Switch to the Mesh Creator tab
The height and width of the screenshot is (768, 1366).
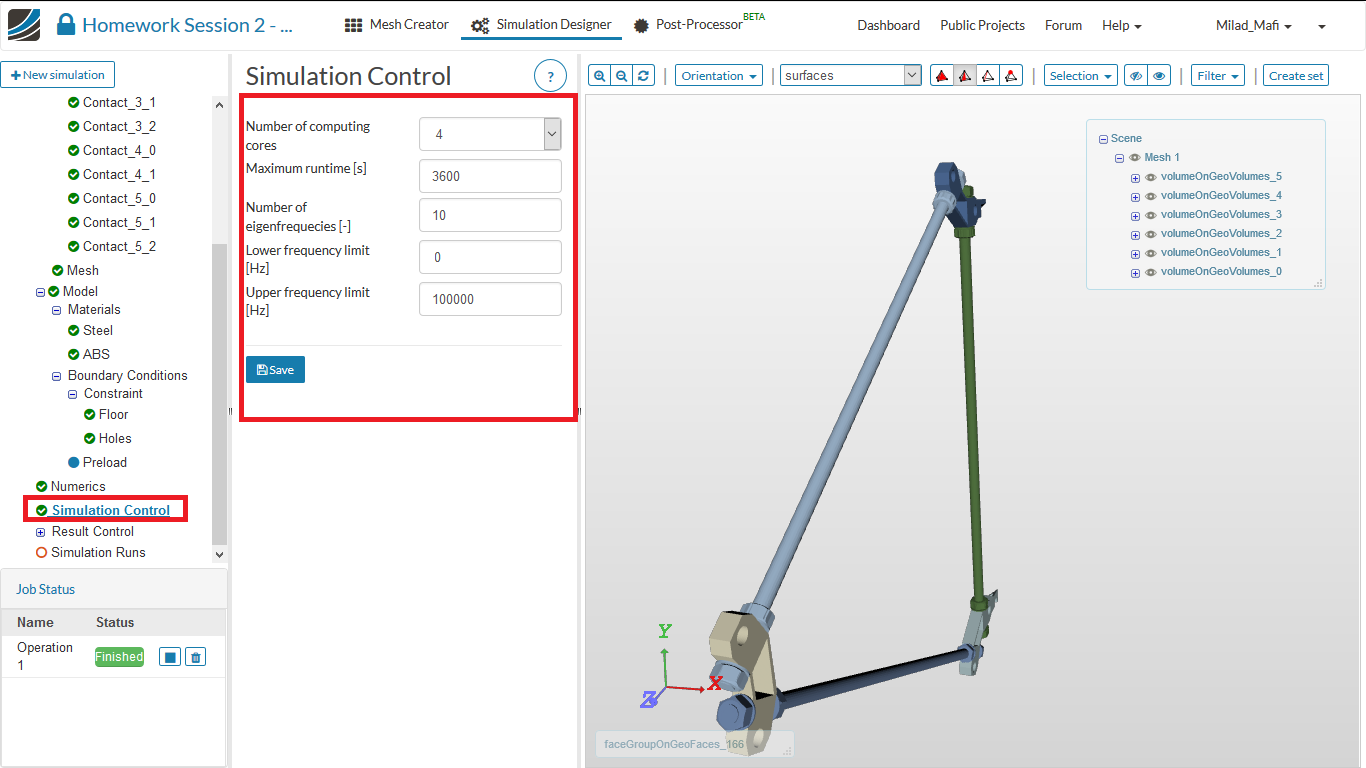click(x=396, y=25)
